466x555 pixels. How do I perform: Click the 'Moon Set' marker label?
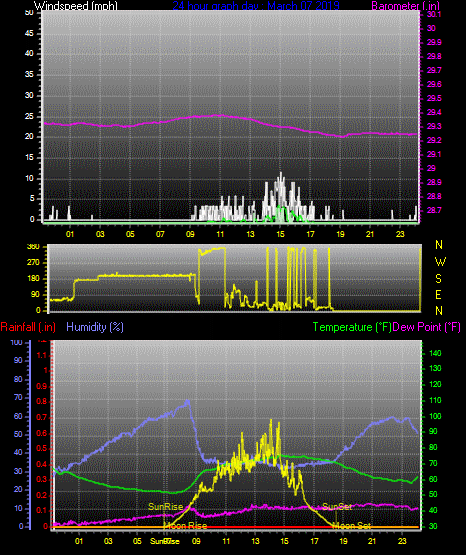pyautogui.click(x=352, y=525)
